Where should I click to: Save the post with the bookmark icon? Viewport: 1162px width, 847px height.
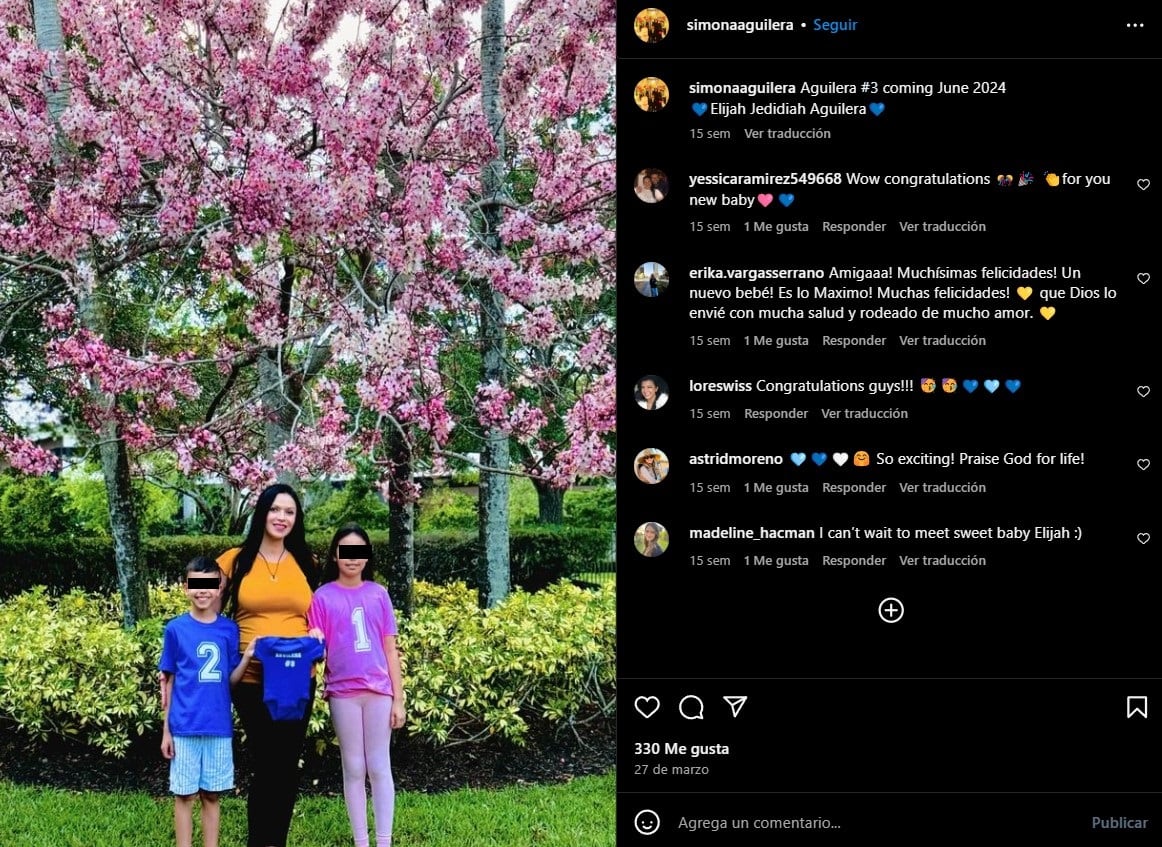[1137, 707]
